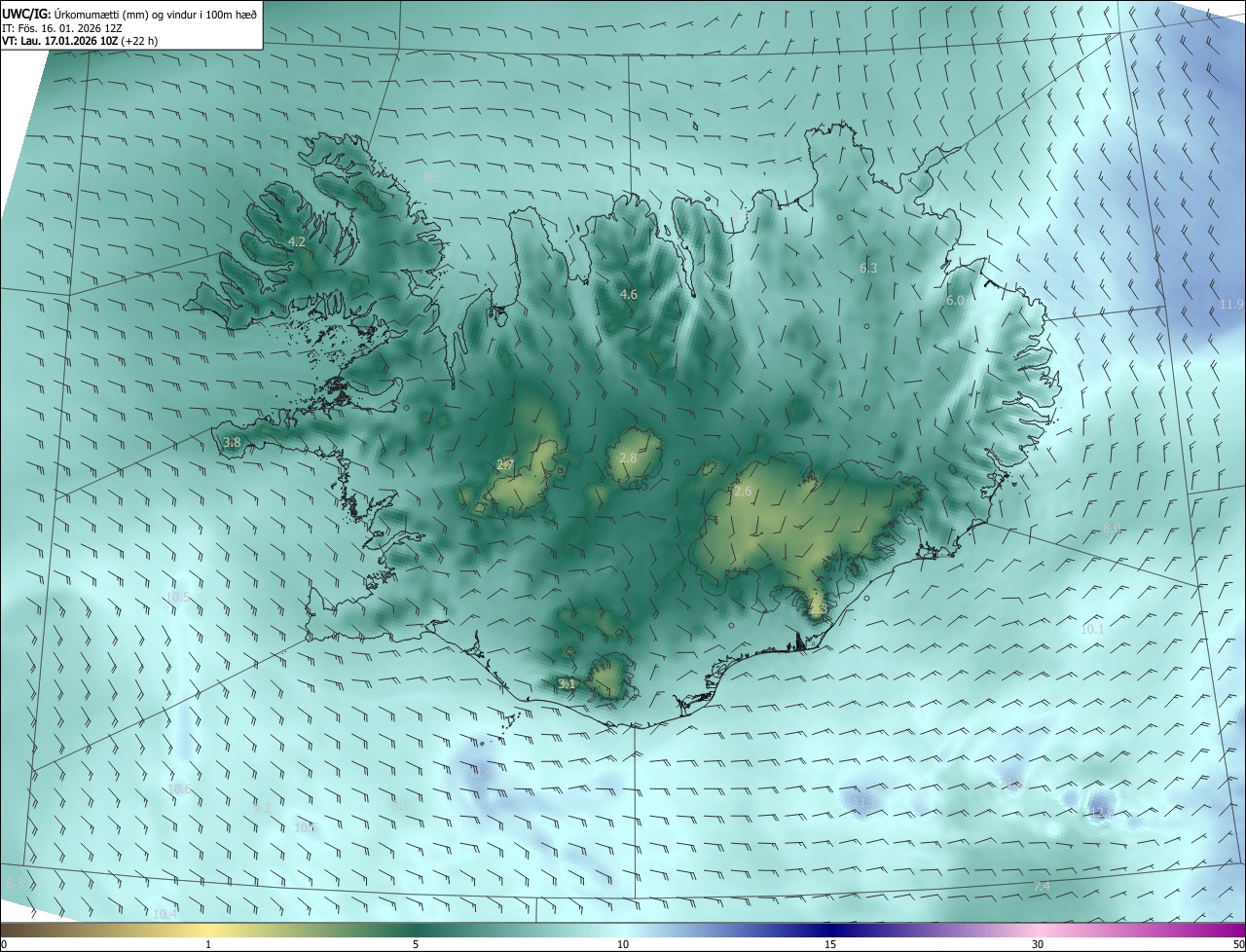1246x952 pixels.
Task: Click the 2.7 value on Langjökull glacier
Action: pyautogui.click(x=504, y=465)
